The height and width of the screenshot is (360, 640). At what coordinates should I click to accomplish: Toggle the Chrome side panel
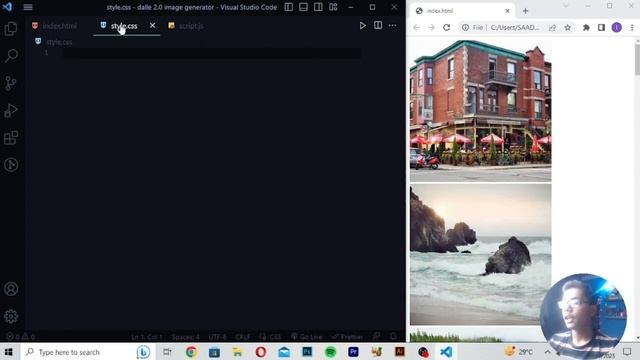tap(601, 27)
